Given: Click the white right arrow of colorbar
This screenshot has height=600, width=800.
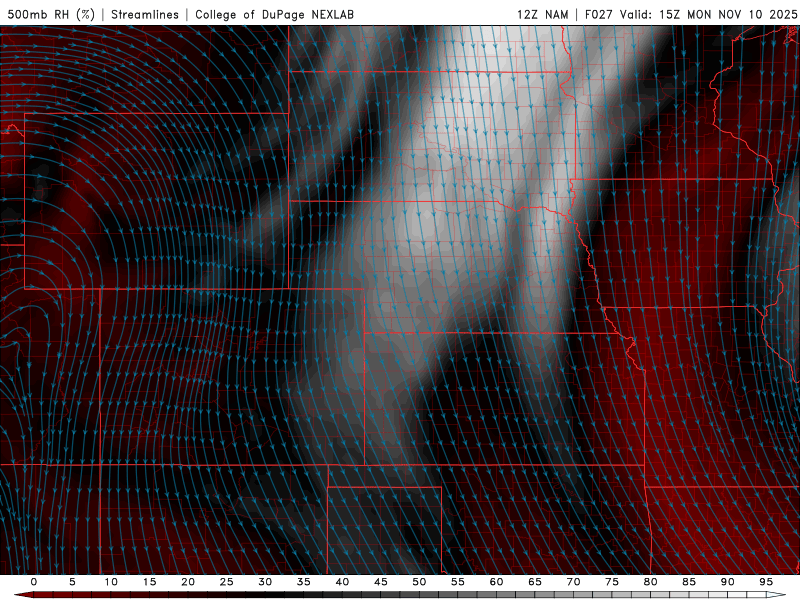Looking at the screenshot, I should 777,595.
